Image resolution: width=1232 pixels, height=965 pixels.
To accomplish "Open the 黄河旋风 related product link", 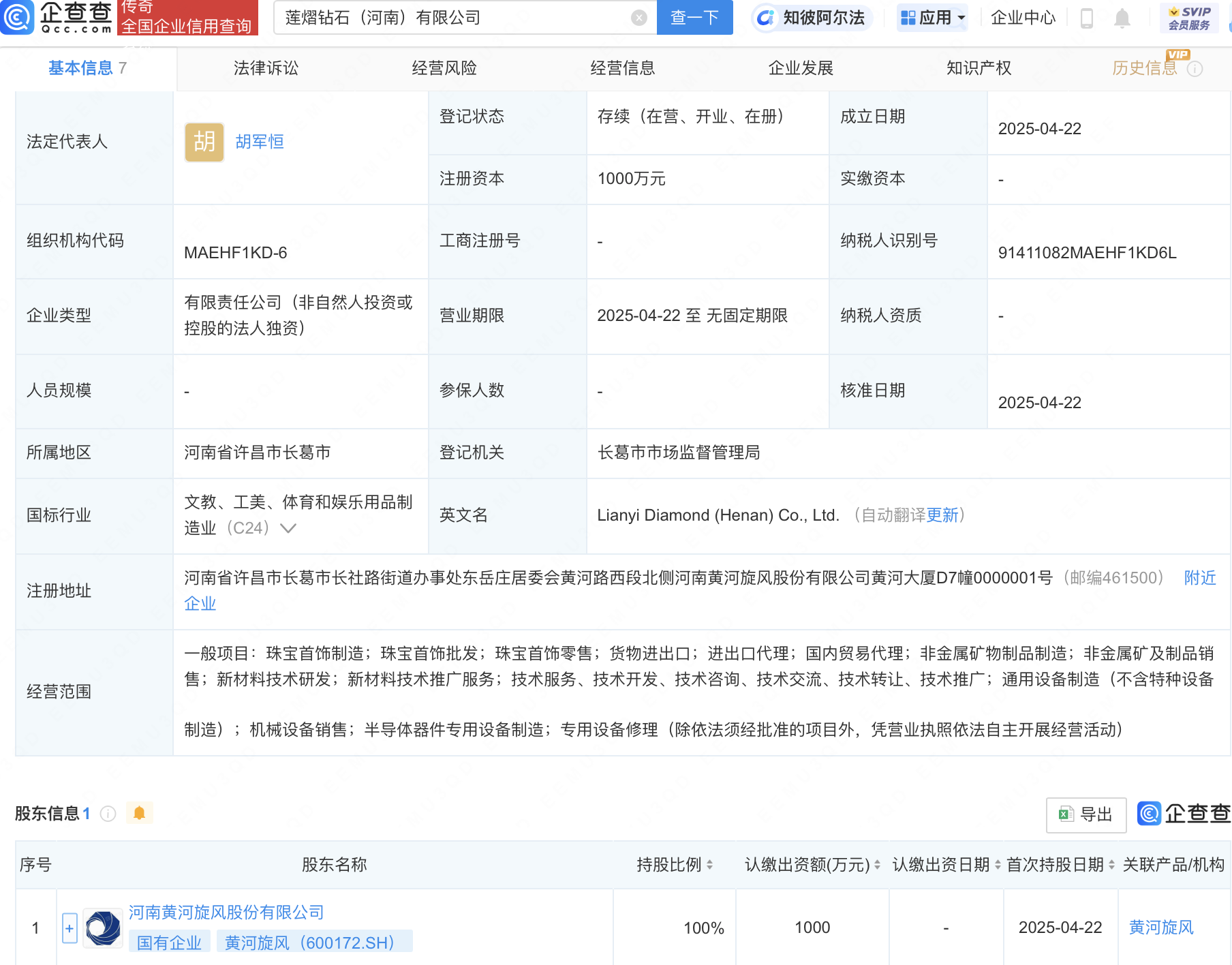I will 1161,928.
